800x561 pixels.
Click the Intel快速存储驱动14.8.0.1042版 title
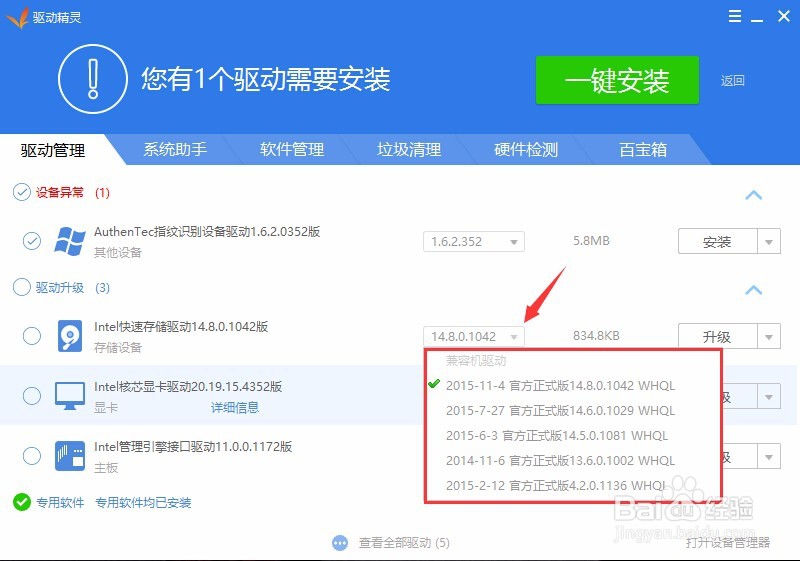coord(181,326)
